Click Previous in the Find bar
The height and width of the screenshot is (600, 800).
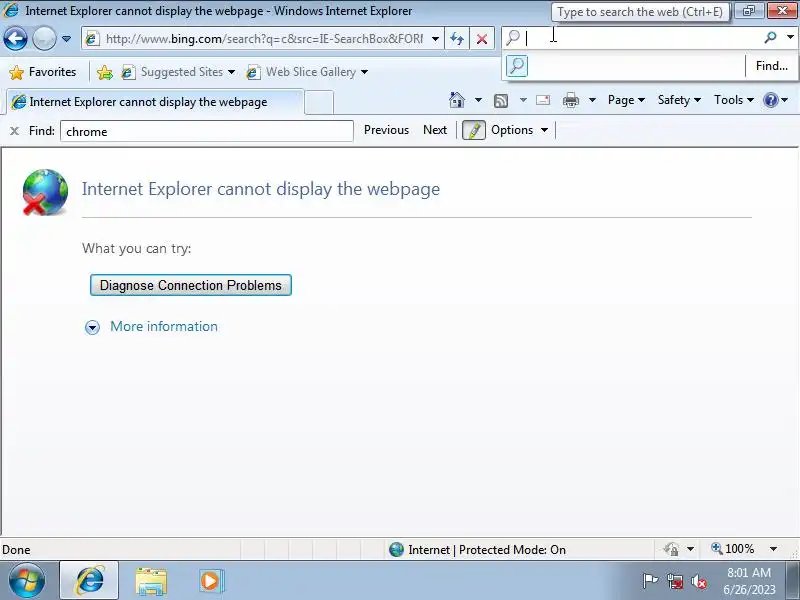(386, 130)
